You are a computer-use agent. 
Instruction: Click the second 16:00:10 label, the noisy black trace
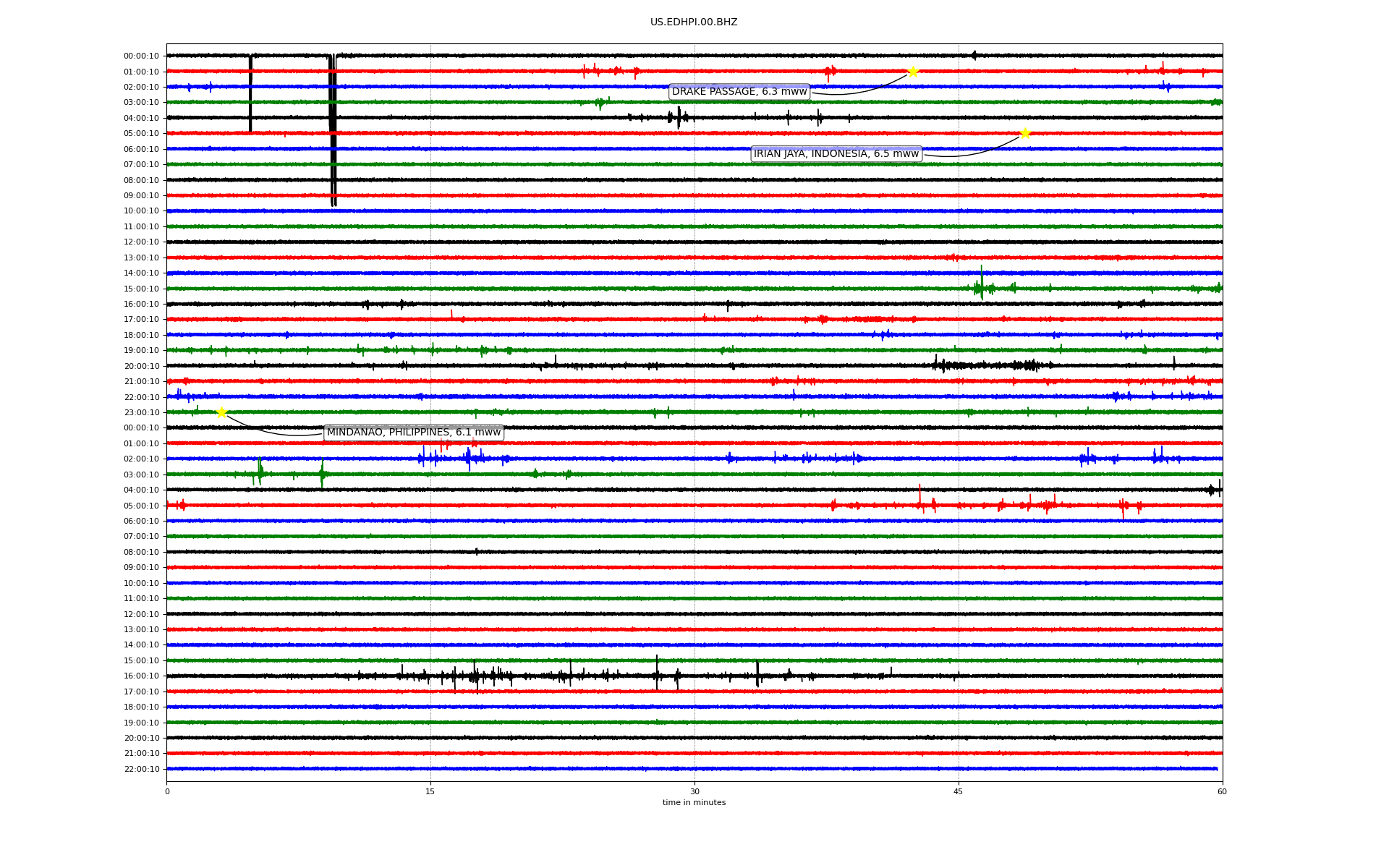click(x=141, y=676)
